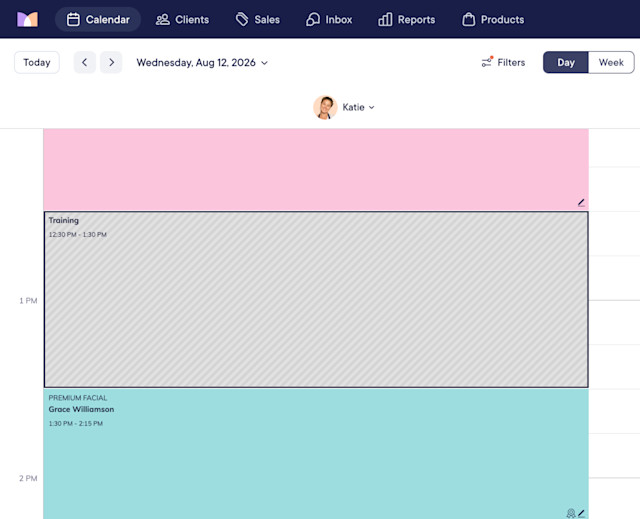
Task: Go to the Clients section
Action: 182,19
